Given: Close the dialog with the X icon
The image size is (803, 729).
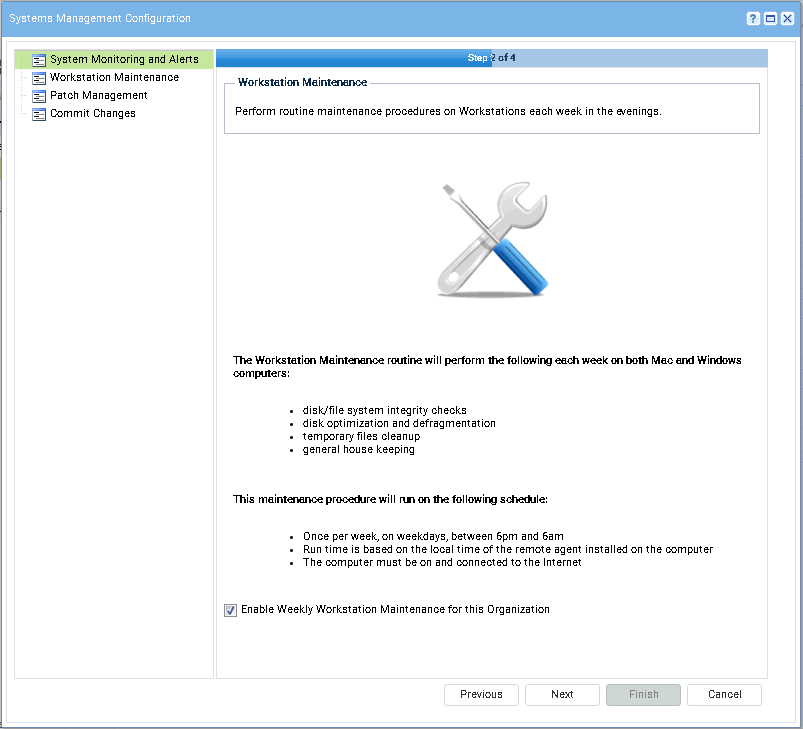Looking at the screenshot, I should tap(788, 19).
